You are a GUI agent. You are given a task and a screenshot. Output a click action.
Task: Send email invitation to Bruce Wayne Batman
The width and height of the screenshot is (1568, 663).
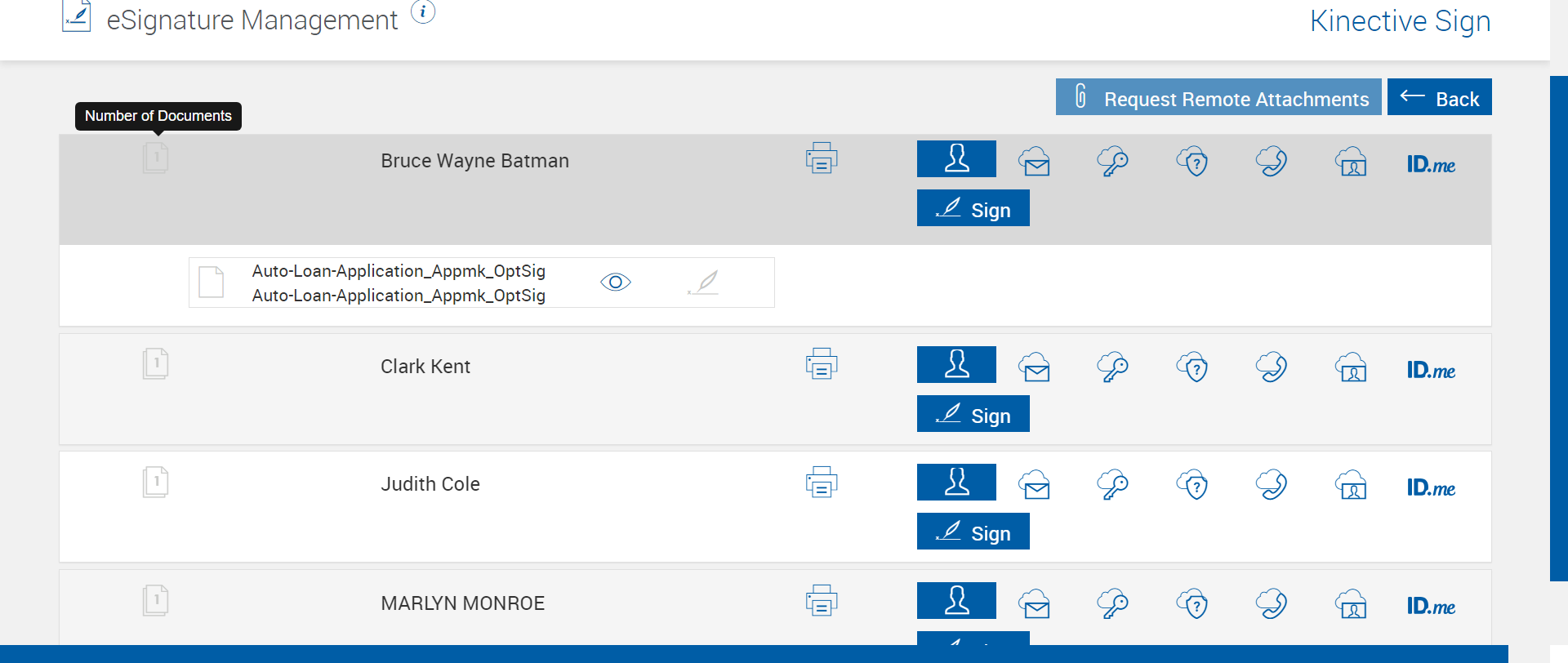tap(1035, 161)
